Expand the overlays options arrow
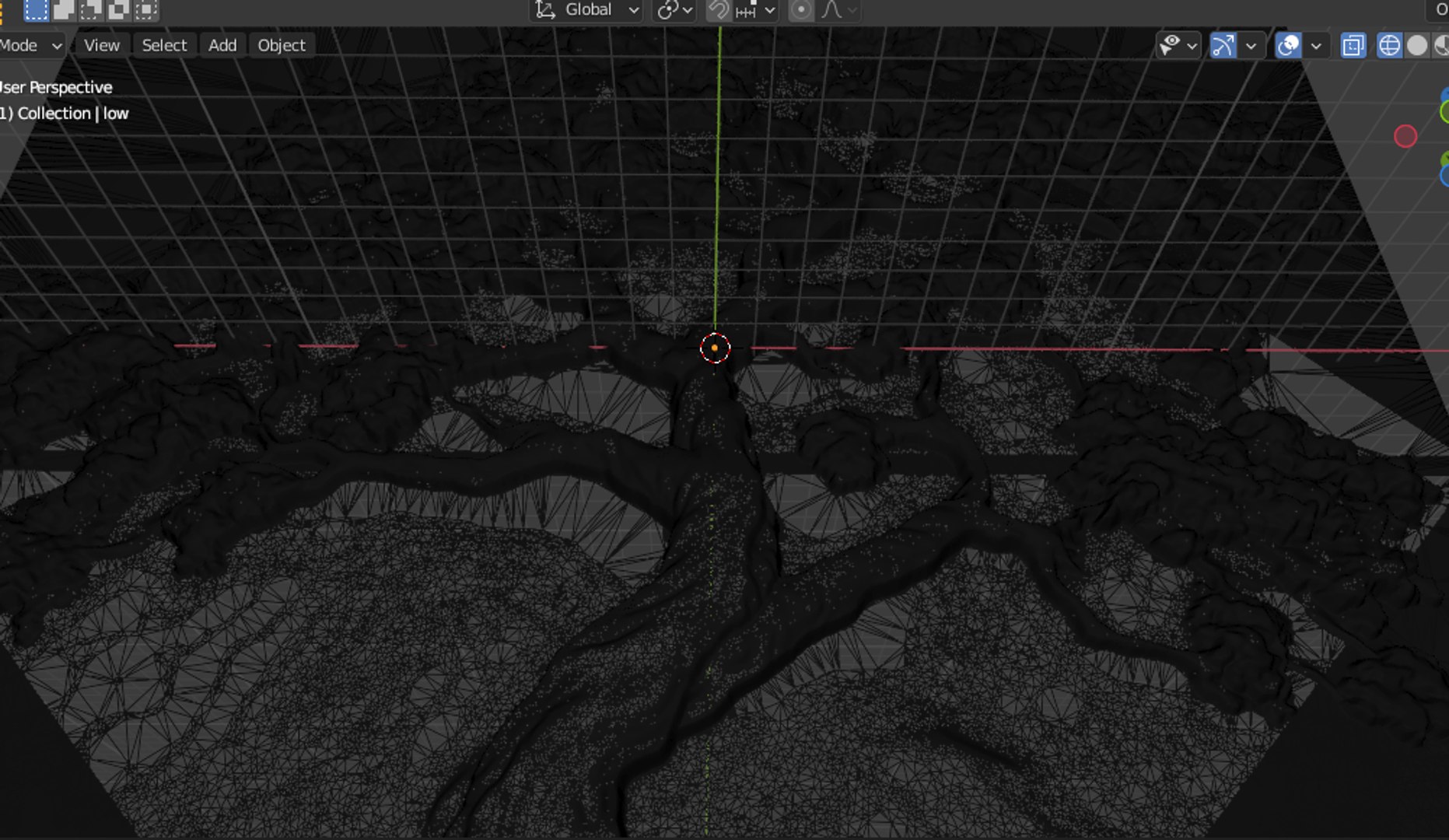 coord(1316,46)
